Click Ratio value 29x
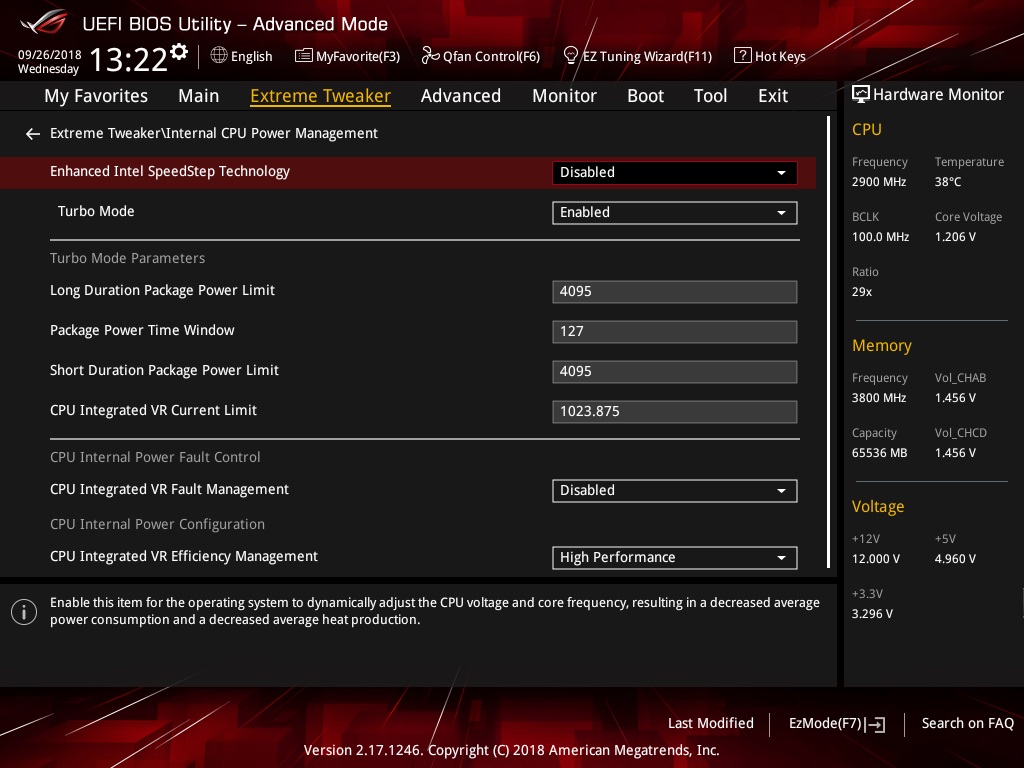 [x=861, y=292]
